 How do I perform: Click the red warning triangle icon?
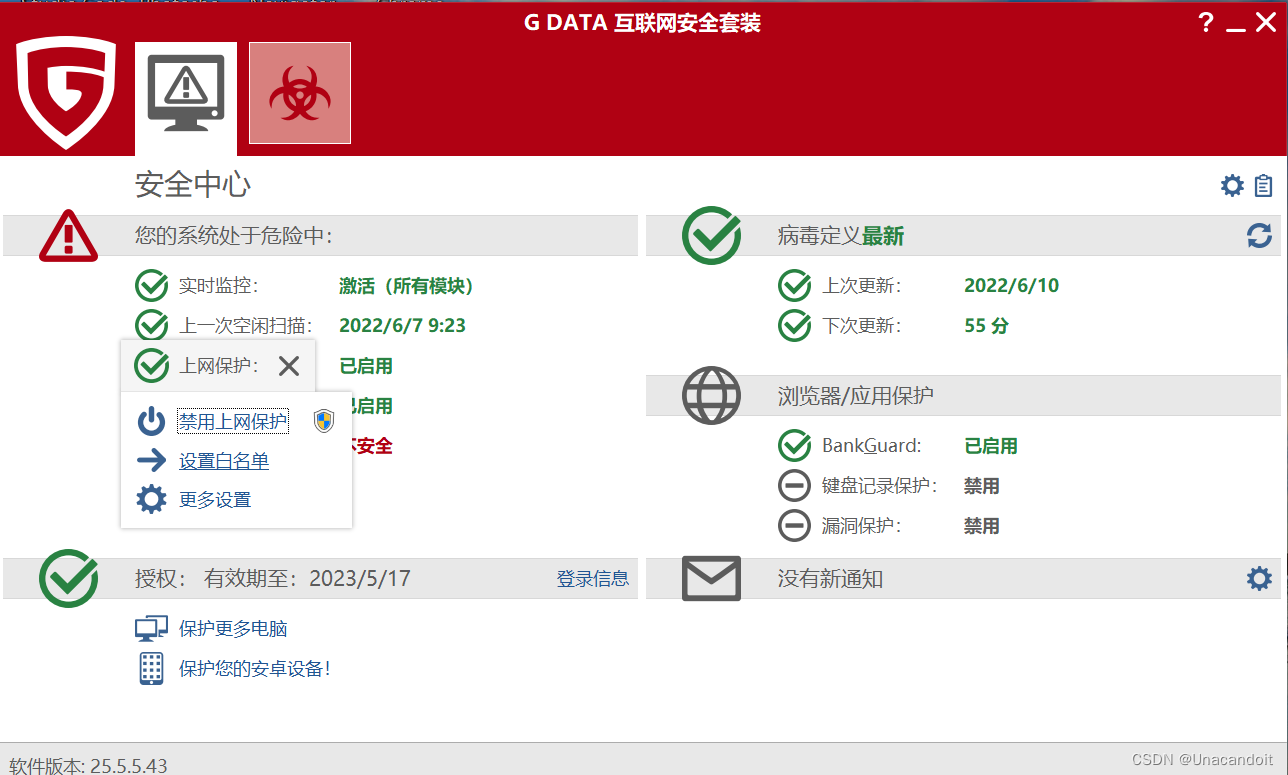tap(68, 236)
